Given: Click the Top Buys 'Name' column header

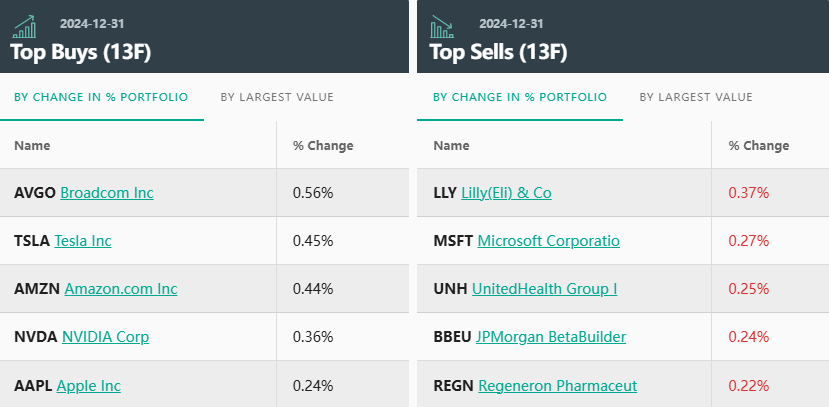Looking at the screenshot, I should pyautogui.click(x=32, y=145).
